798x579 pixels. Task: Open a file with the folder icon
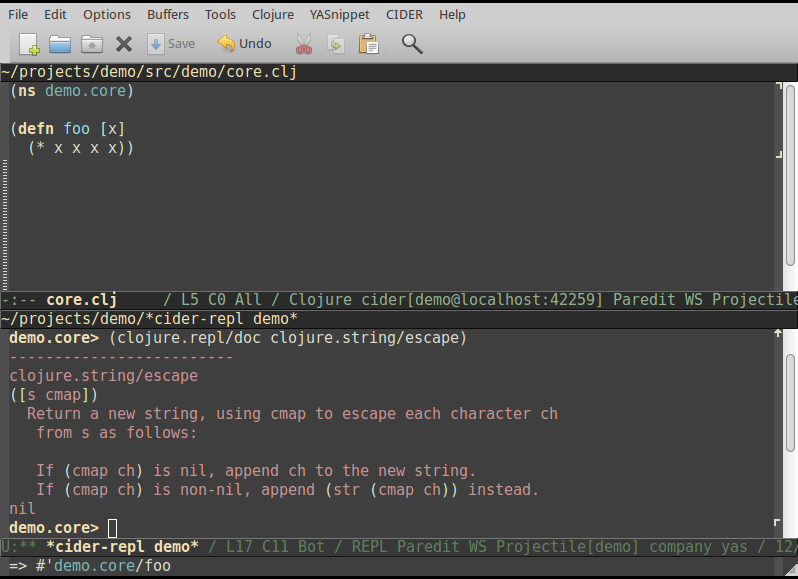tap(60, 44)
